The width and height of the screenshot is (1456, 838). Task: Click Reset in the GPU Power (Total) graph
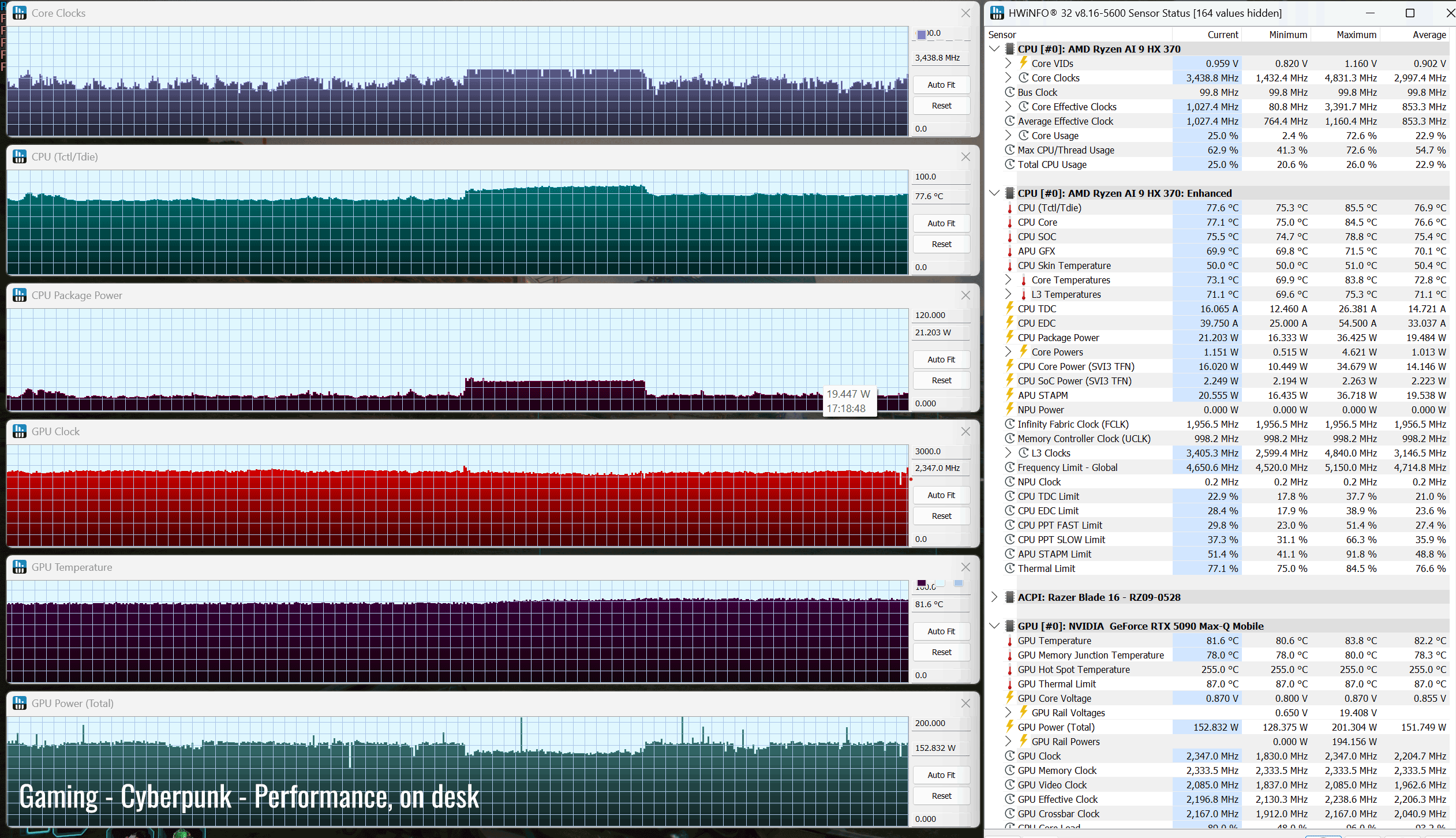941,796
